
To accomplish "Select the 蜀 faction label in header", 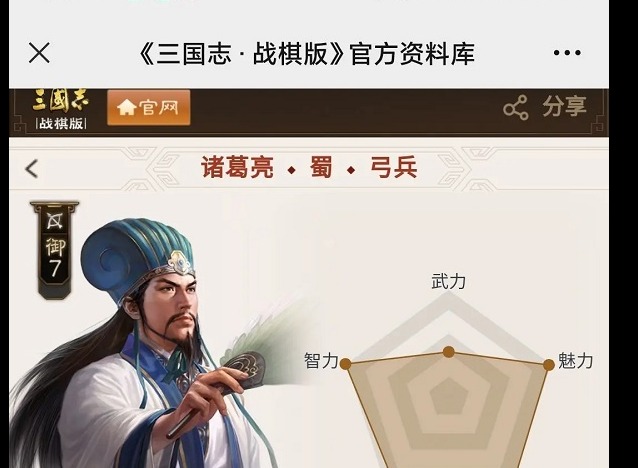I will click(x=321, y=167).
